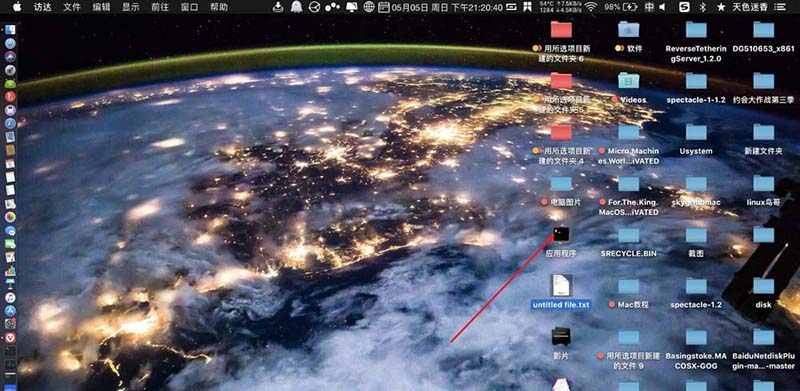Open the 访达 menu
This screenshot has height=391, width=800.
coord(42,7)
